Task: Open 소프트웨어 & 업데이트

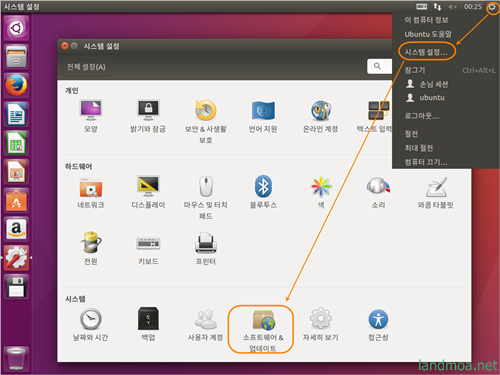Action: 263,330
